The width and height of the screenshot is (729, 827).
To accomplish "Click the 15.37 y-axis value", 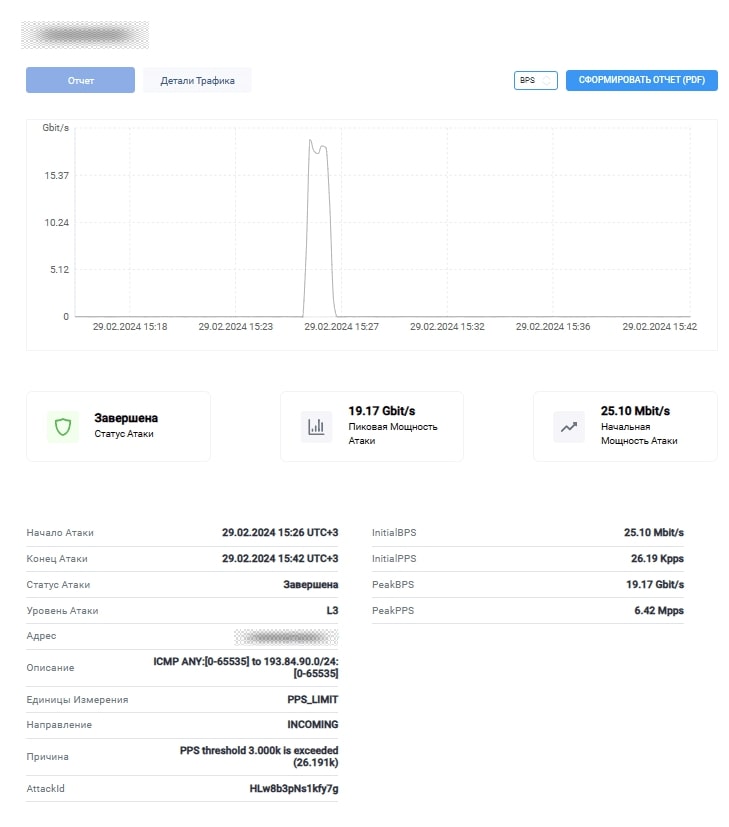I will [56, 175].
